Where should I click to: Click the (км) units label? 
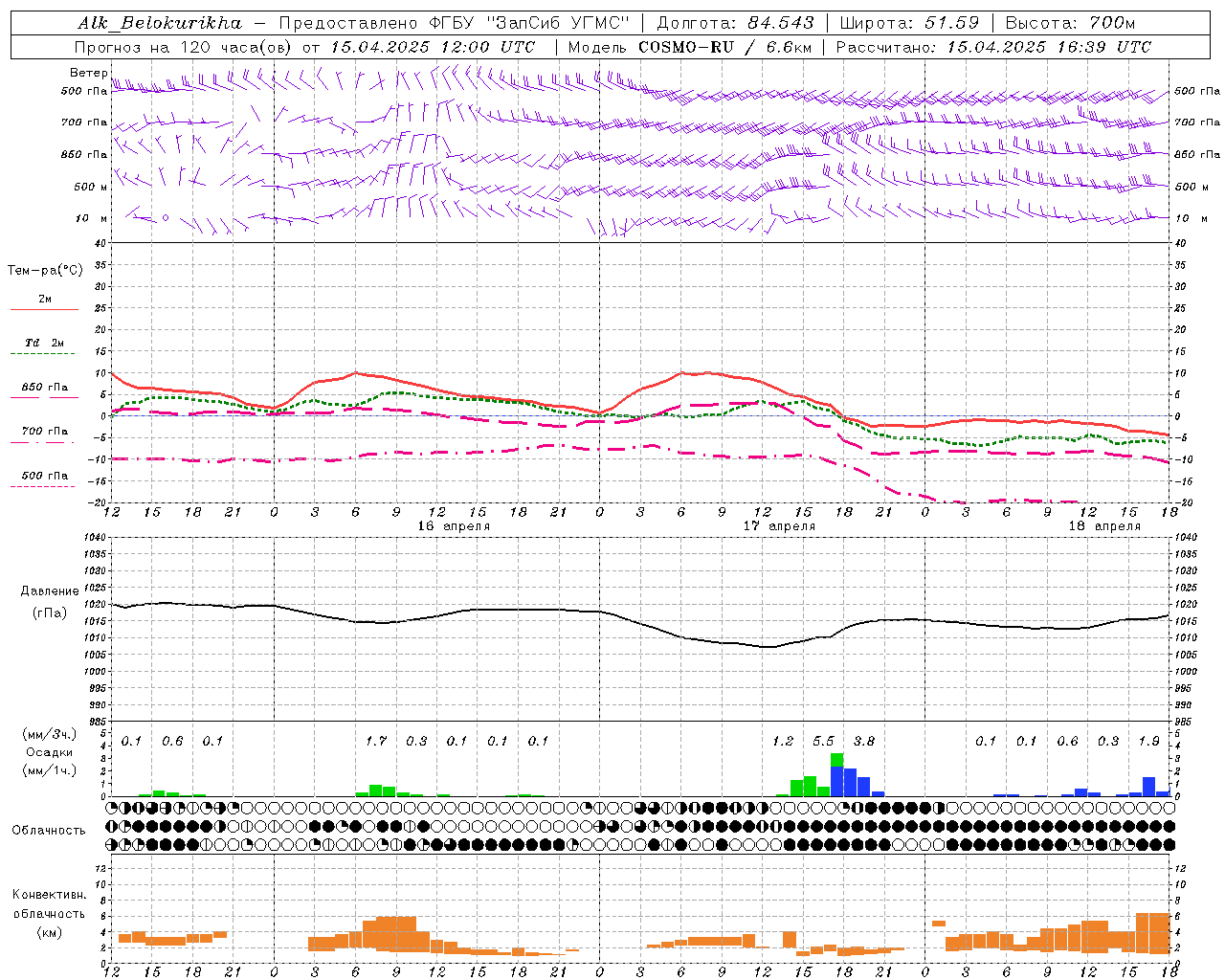50,932
